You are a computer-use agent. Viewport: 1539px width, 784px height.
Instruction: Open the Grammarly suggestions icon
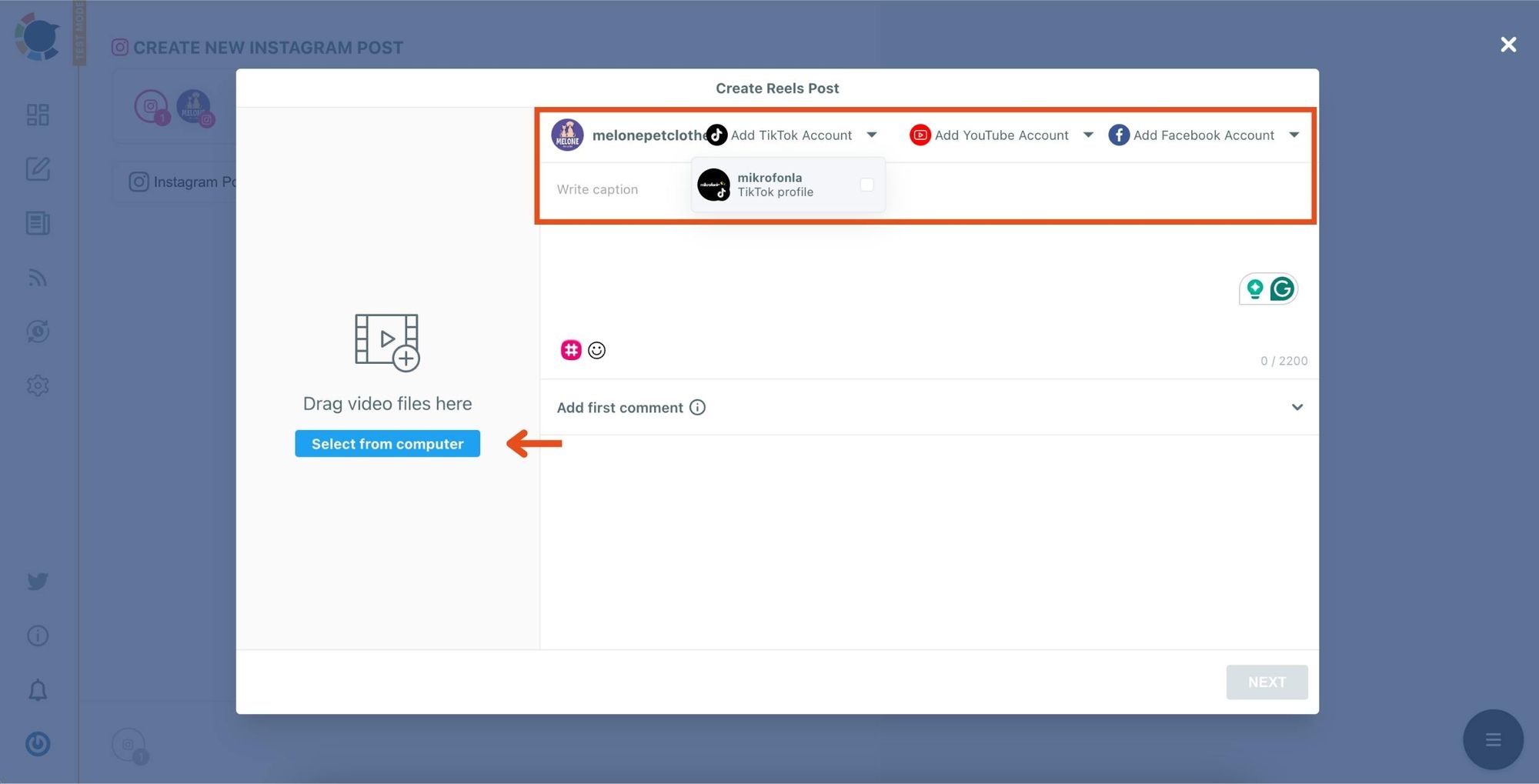tap(1283, 288)
